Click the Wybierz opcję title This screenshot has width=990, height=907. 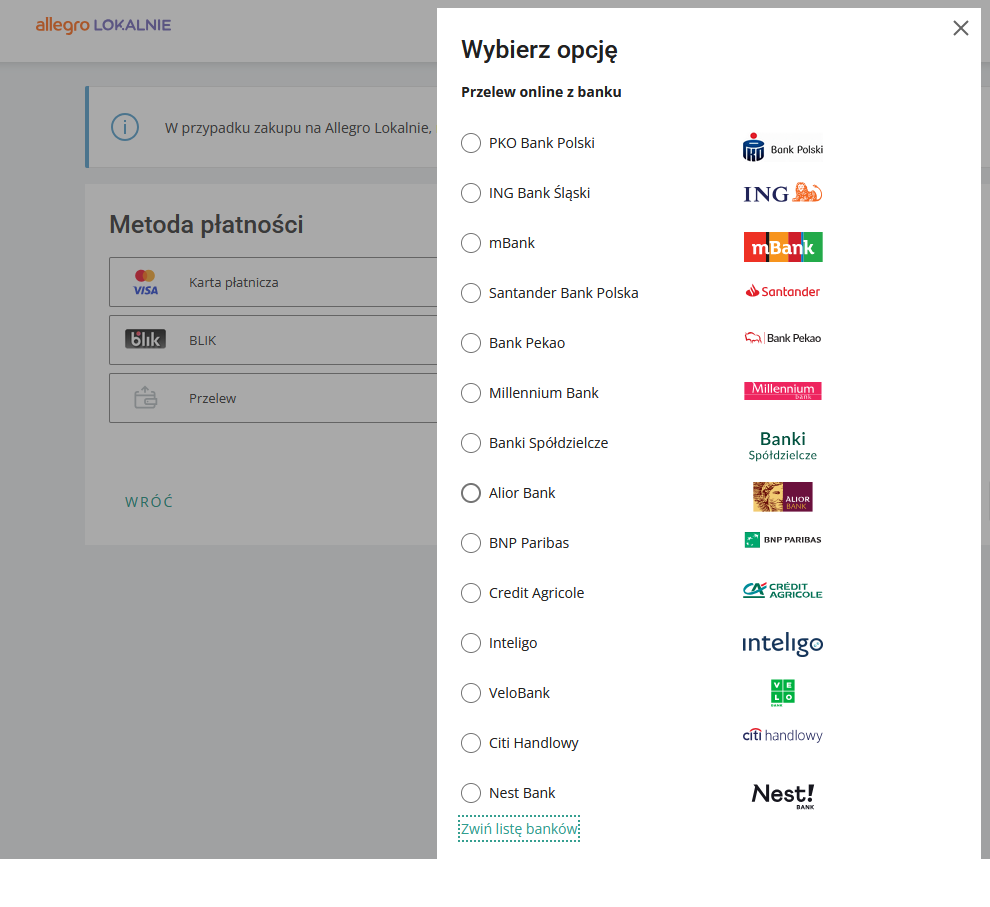[539, 50]
